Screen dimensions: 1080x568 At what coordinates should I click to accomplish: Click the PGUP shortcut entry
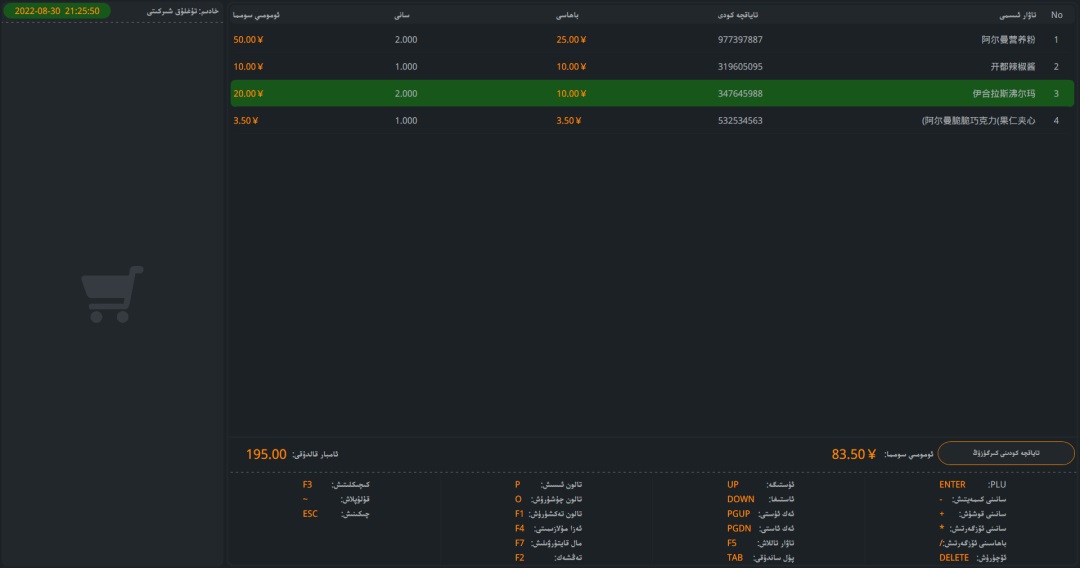point(760,514)
